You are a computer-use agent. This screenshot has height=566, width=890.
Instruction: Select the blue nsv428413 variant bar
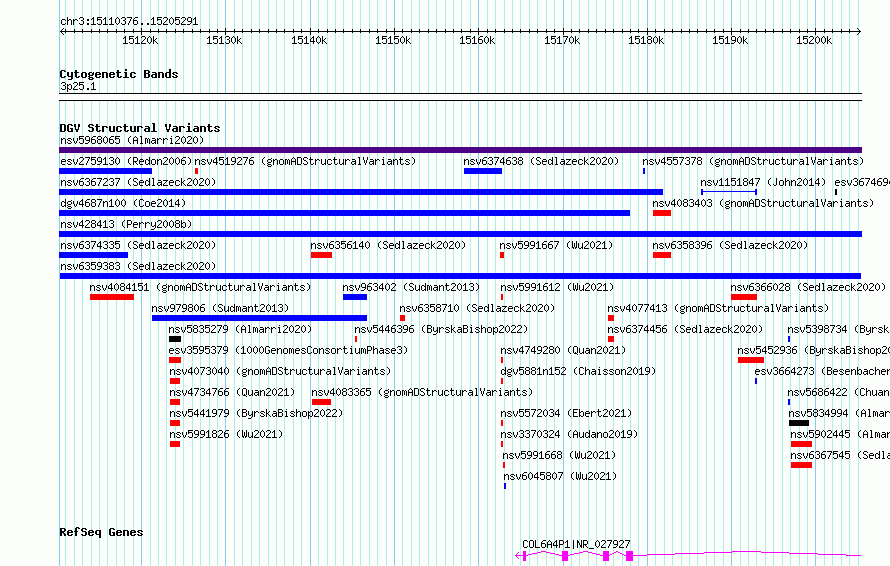460,234
